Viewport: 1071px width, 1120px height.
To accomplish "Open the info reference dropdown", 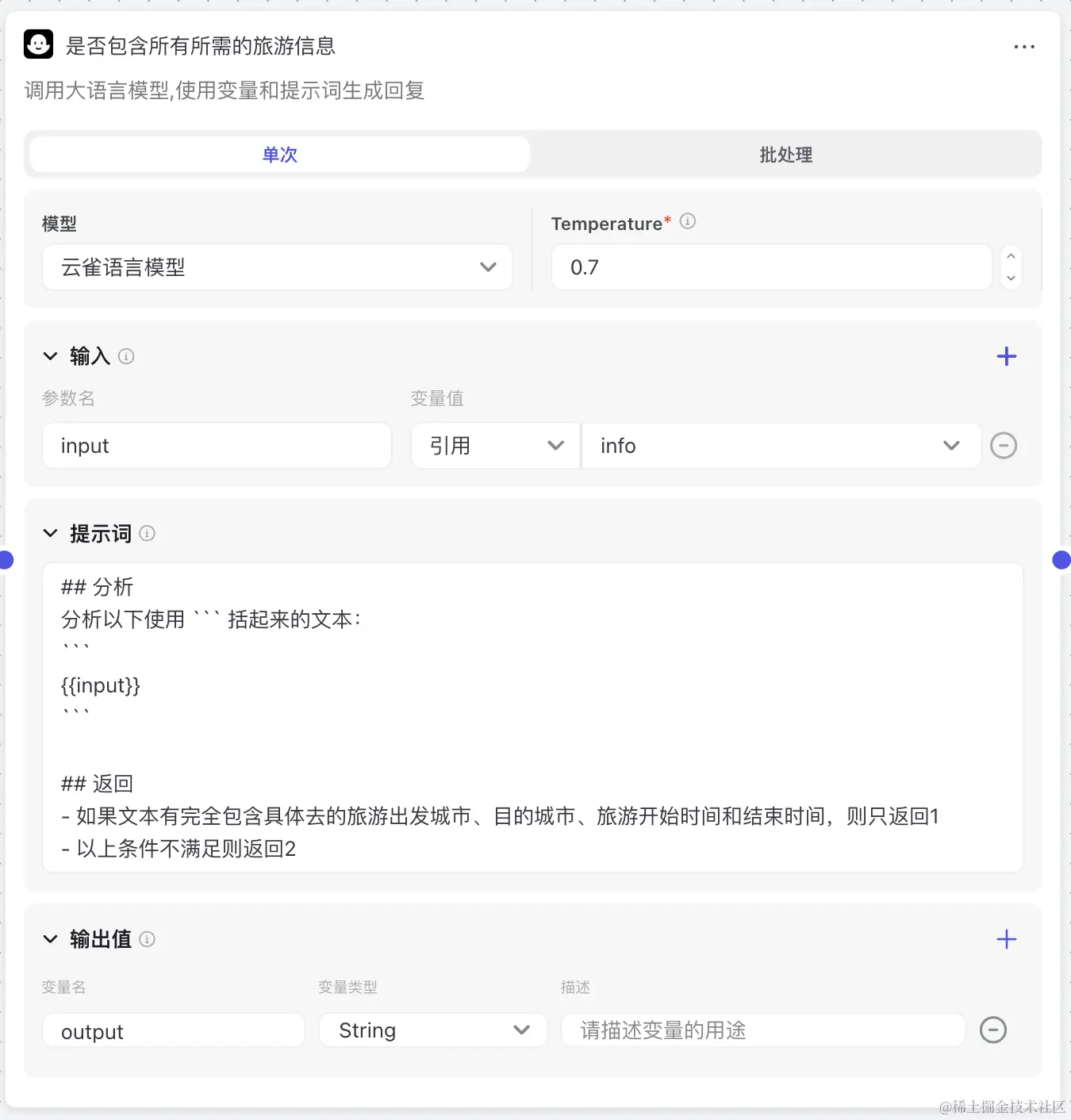I will 781,446.
